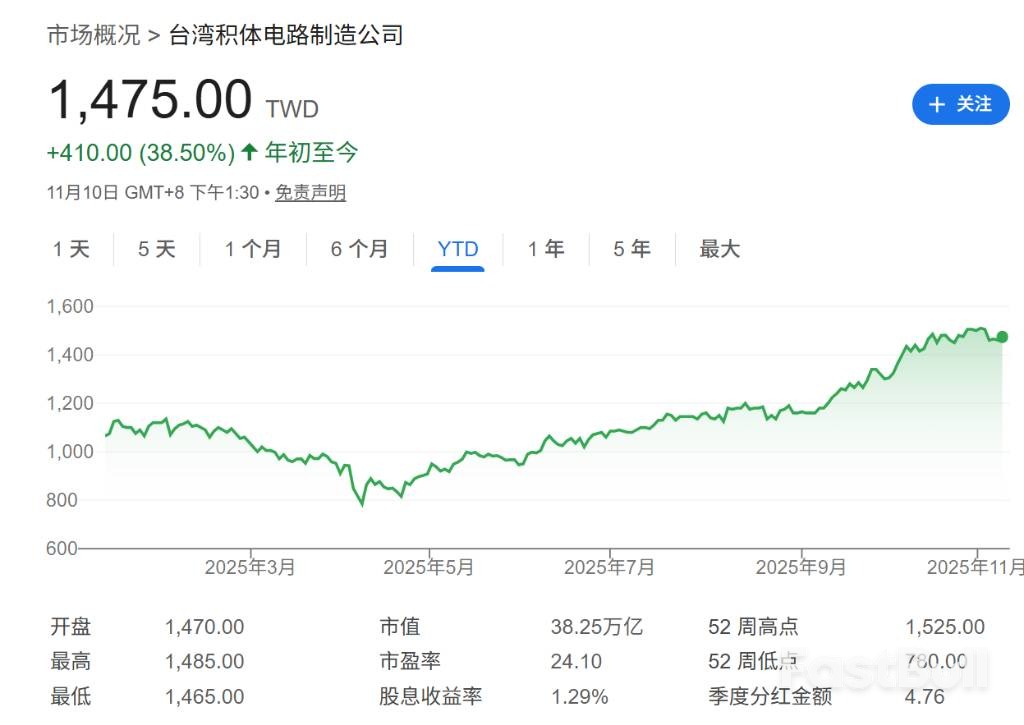Select the 5天 chart tab

(155, 249)
